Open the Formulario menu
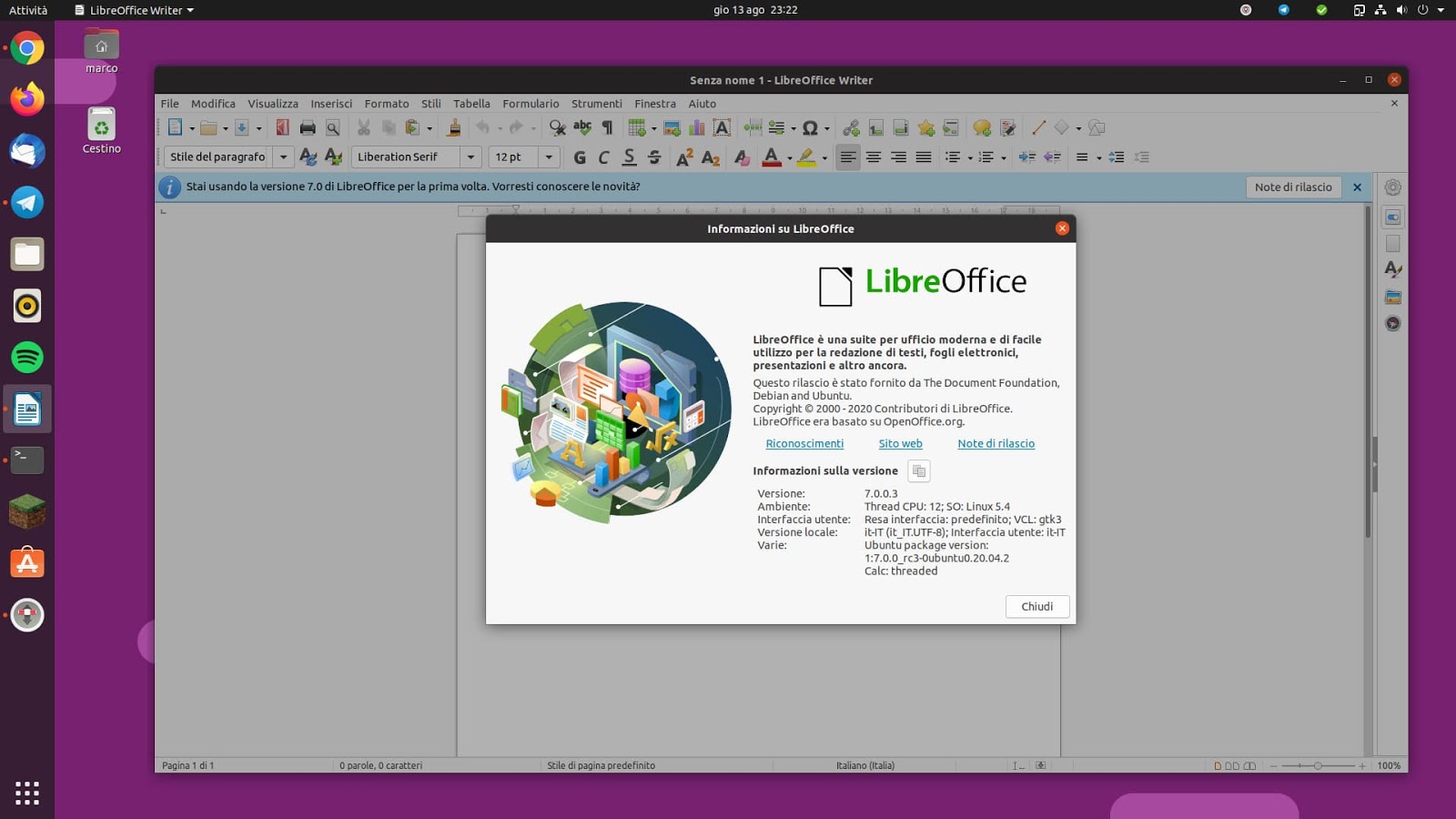 tap(531, 103)
